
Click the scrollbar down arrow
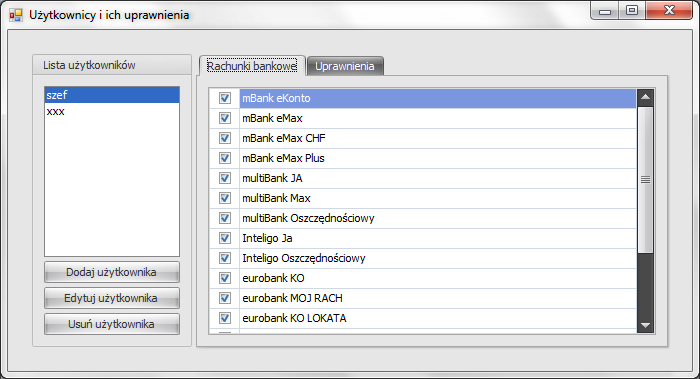(x=646, y=325)
